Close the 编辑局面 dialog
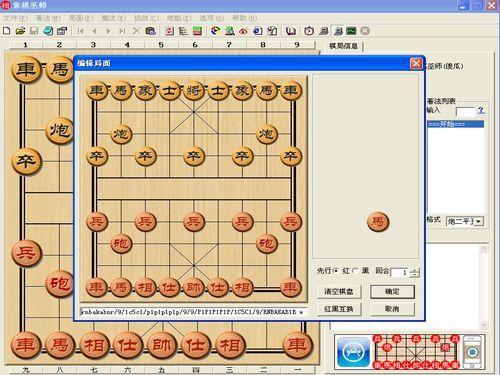 pos(416,63)
